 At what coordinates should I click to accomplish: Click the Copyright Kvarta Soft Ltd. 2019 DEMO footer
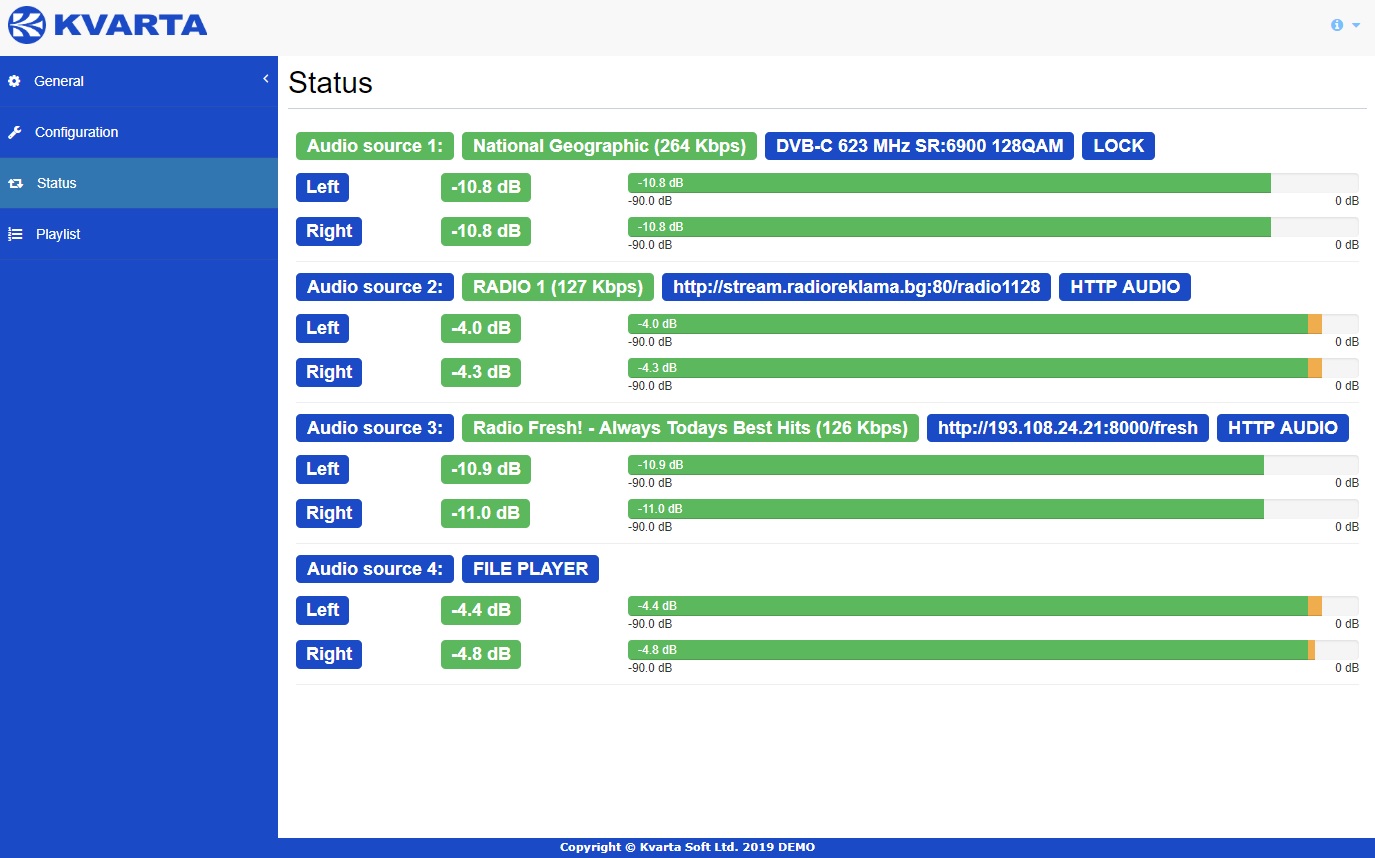(687, 848)
